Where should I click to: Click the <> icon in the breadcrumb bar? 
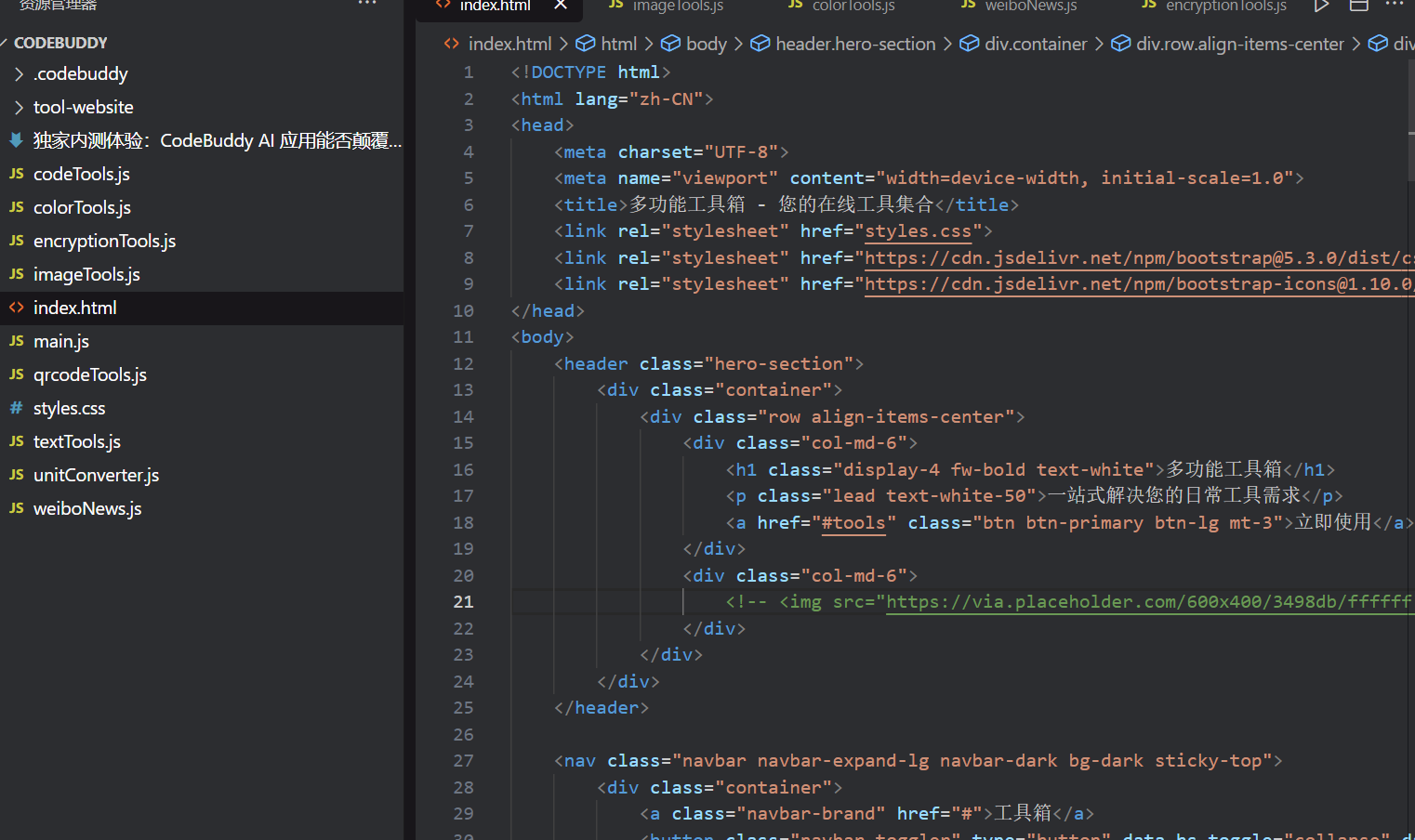[450, 43]
